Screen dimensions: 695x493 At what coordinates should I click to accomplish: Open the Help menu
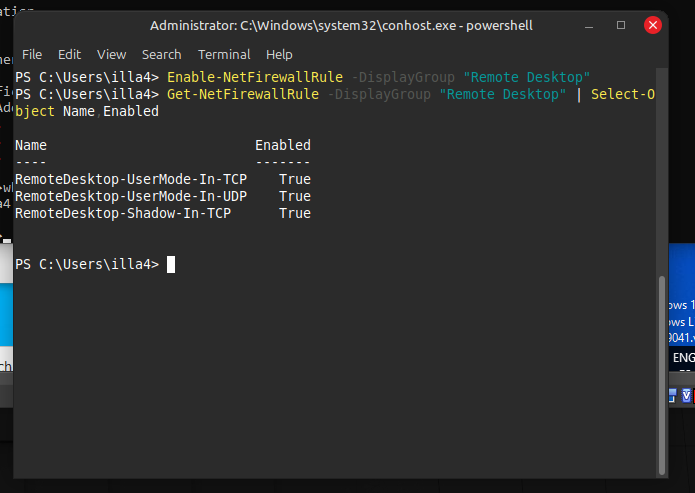[x=279, y=54]
